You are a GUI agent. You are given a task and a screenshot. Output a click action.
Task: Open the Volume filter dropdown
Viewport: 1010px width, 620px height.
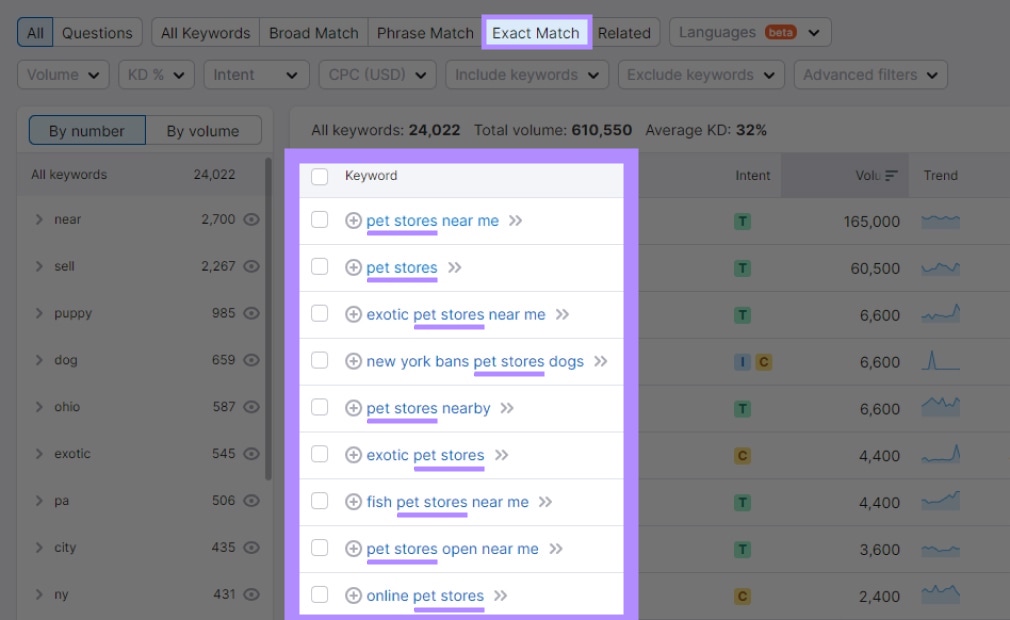coord(63,74)
